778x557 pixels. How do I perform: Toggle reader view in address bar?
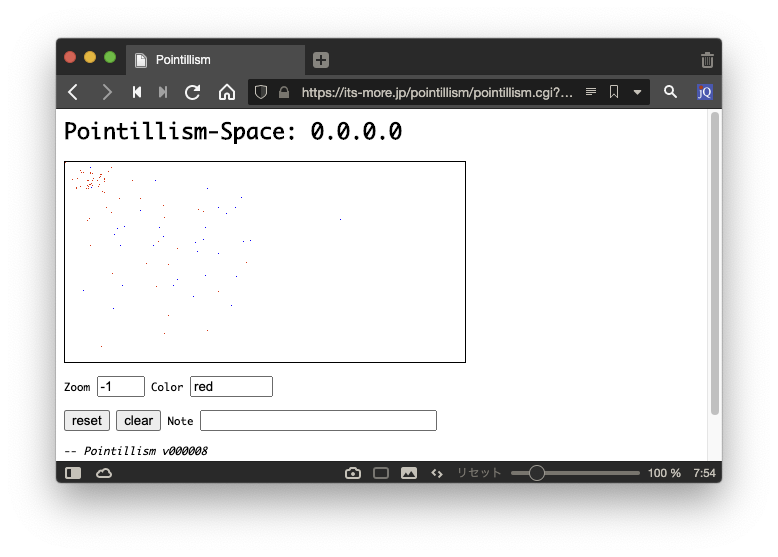pyautogui.click(x=591, y=92)
